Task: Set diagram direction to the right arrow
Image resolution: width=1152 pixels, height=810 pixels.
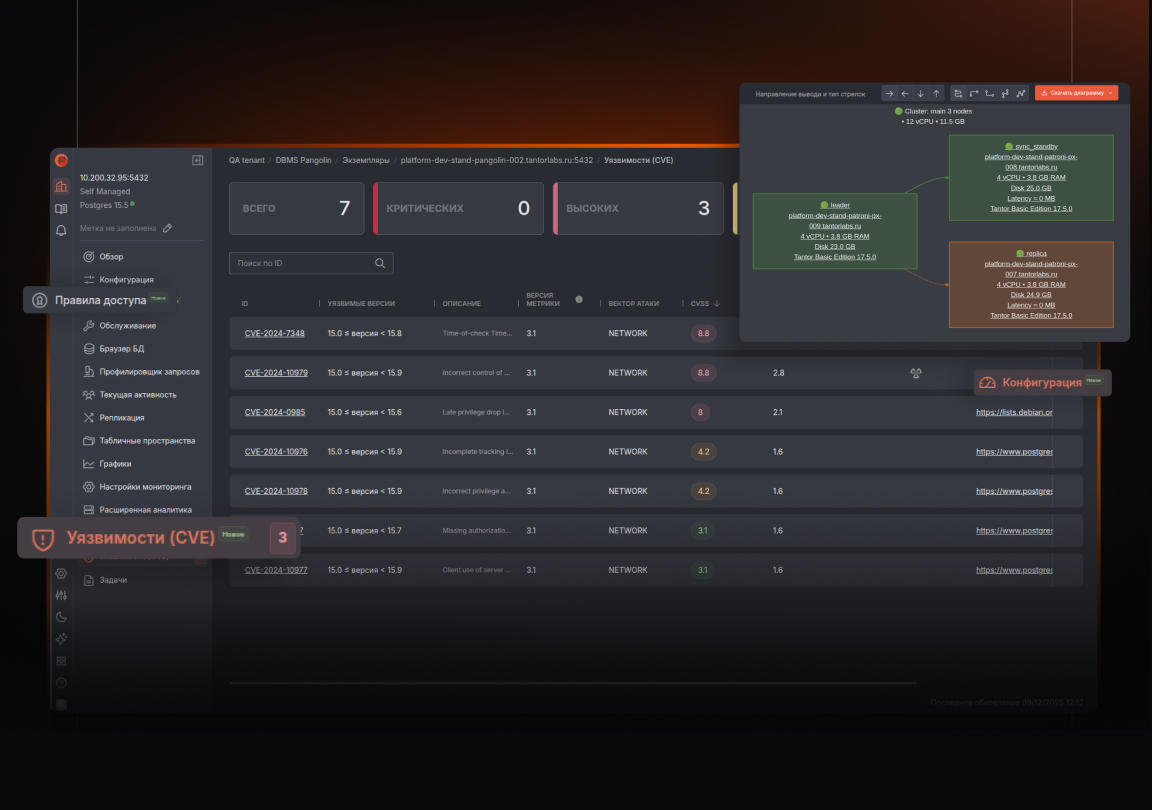Action: [x=890, y=93]
